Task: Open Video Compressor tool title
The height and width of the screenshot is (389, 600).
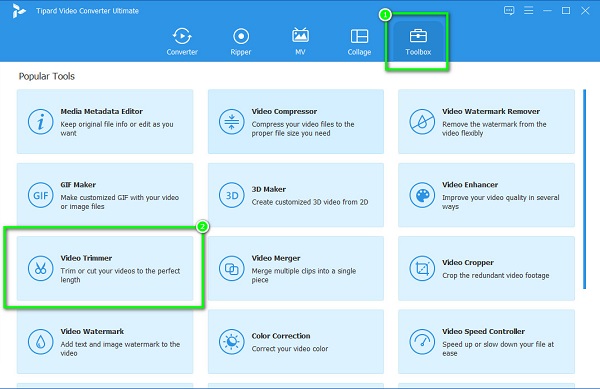Action: coord(284,111)
